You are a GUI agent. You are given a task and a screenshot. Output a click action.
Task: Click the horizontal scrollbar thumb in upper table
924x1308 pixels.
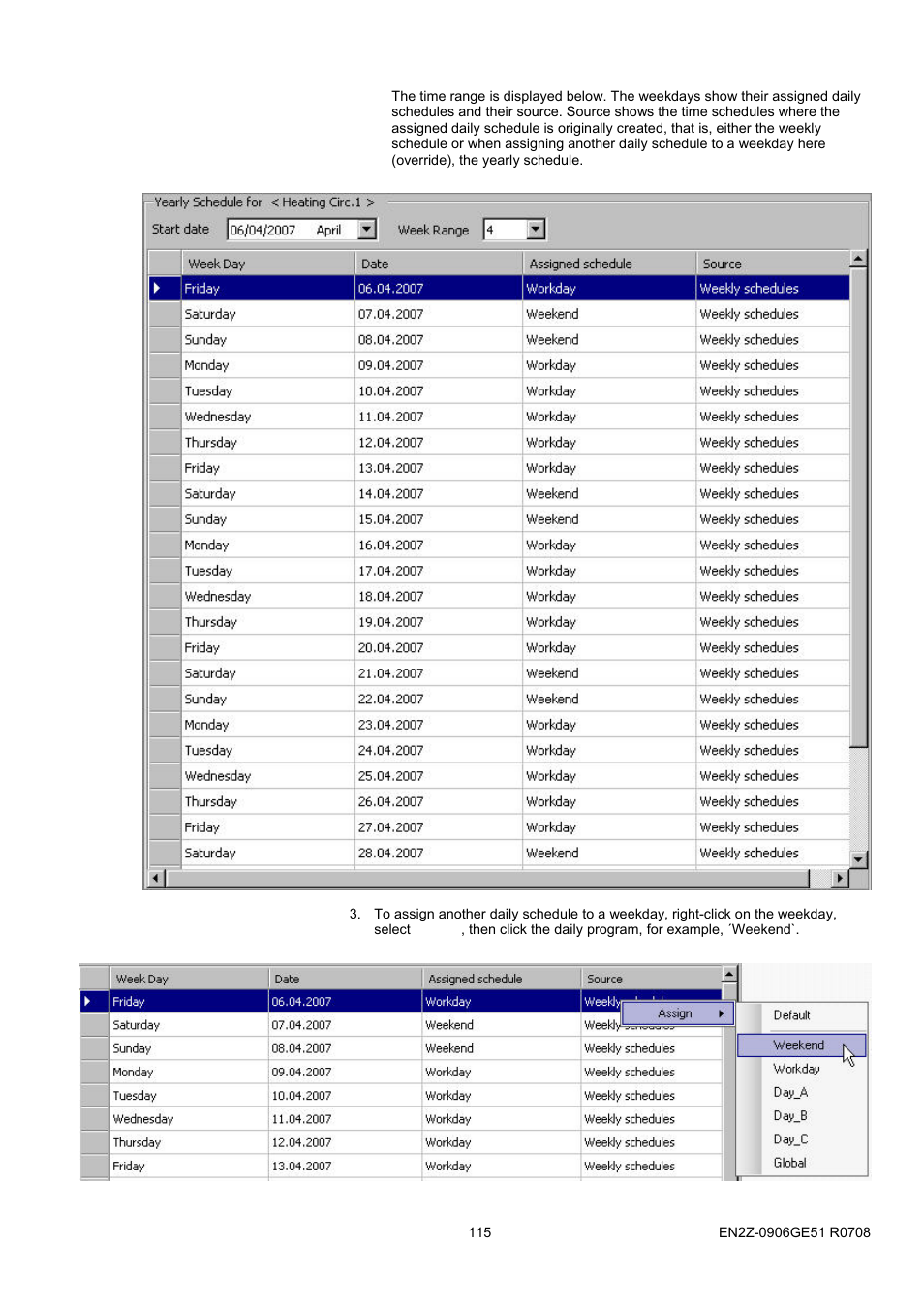[x=487, y=878]
